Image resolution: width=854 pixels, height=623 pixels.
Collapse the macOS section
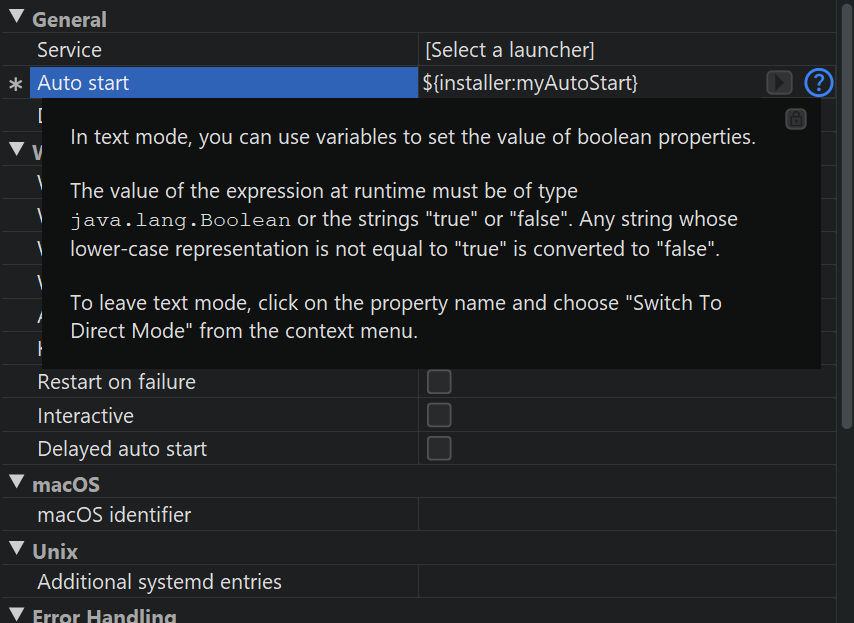(x=17, y=483)
